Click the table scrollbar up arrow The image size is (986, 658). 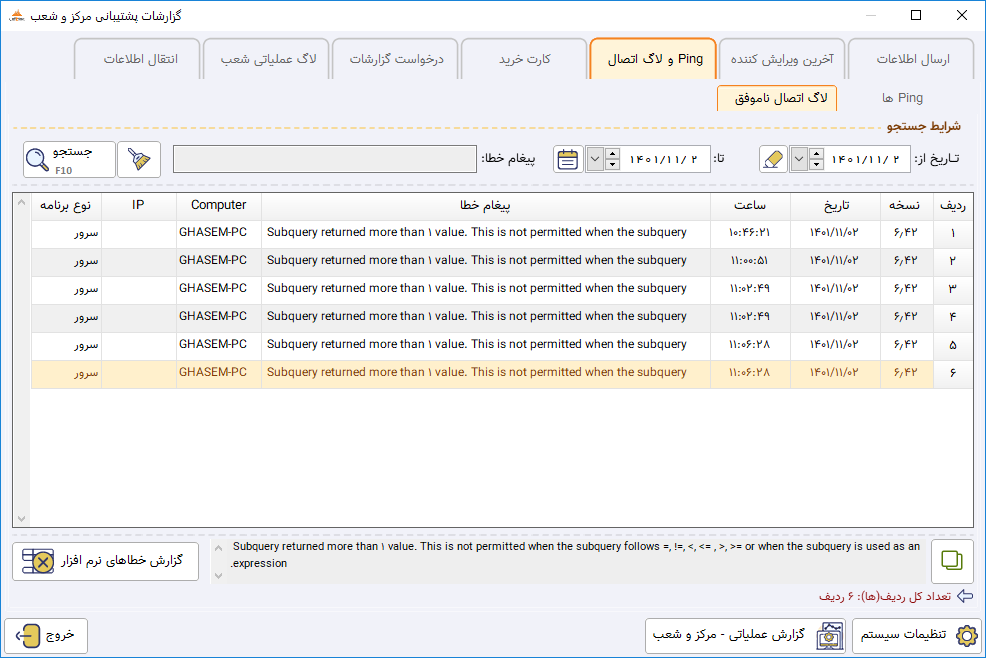pyautogui.click(x=21, y=203)
